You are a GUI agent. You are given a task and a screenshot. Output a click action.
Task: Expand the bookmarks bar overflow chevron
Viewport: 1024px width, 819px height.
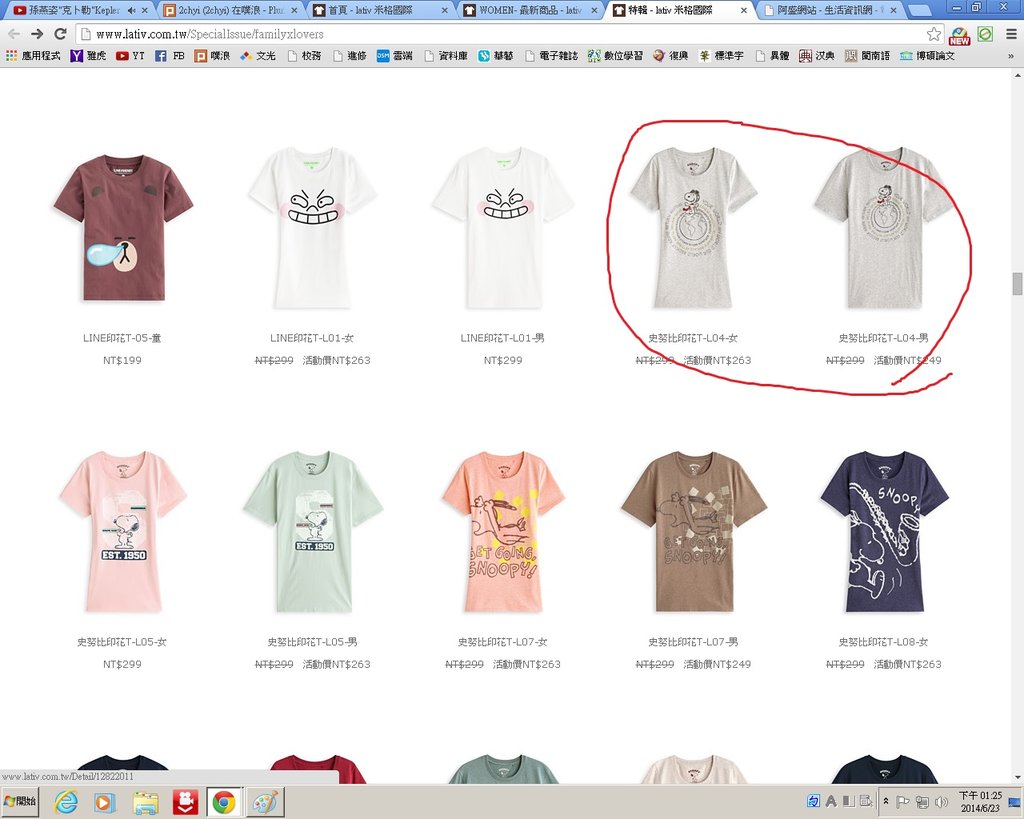point(1010,56)
